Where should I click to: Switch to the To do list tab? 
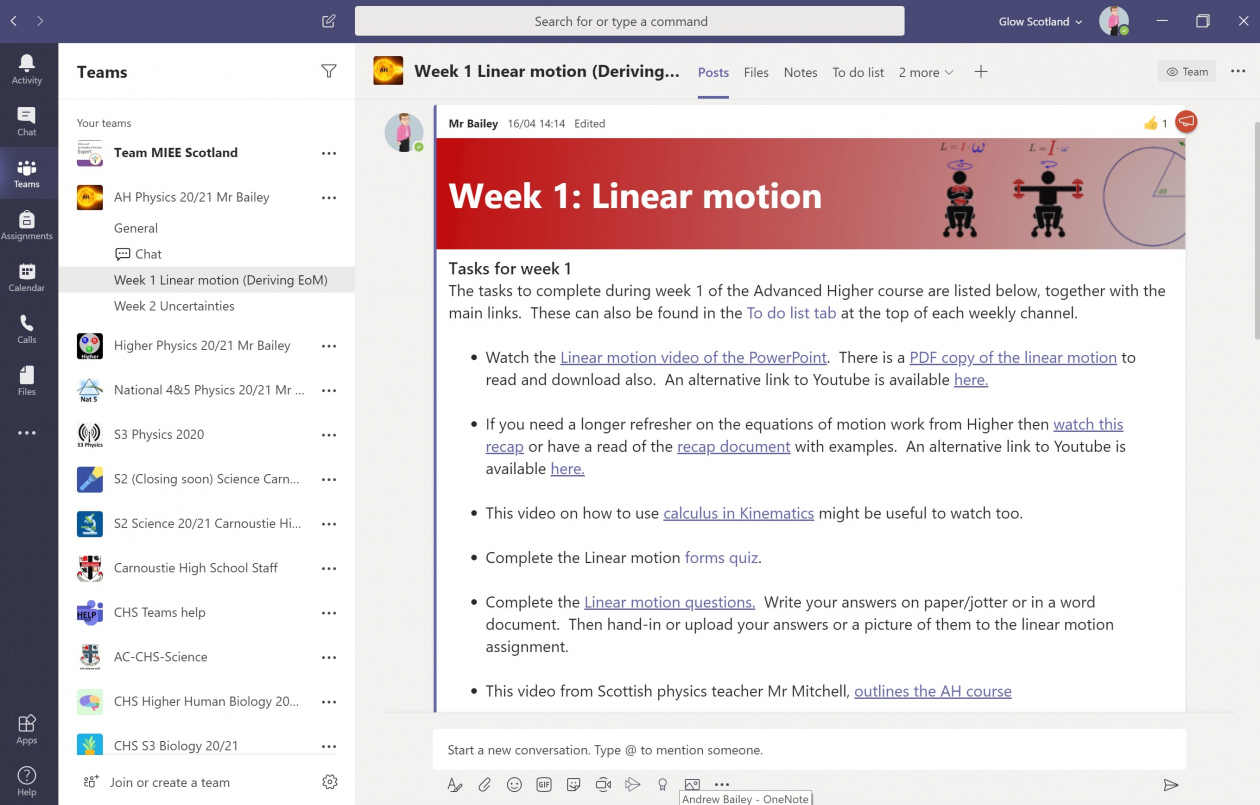click(858, 72)
